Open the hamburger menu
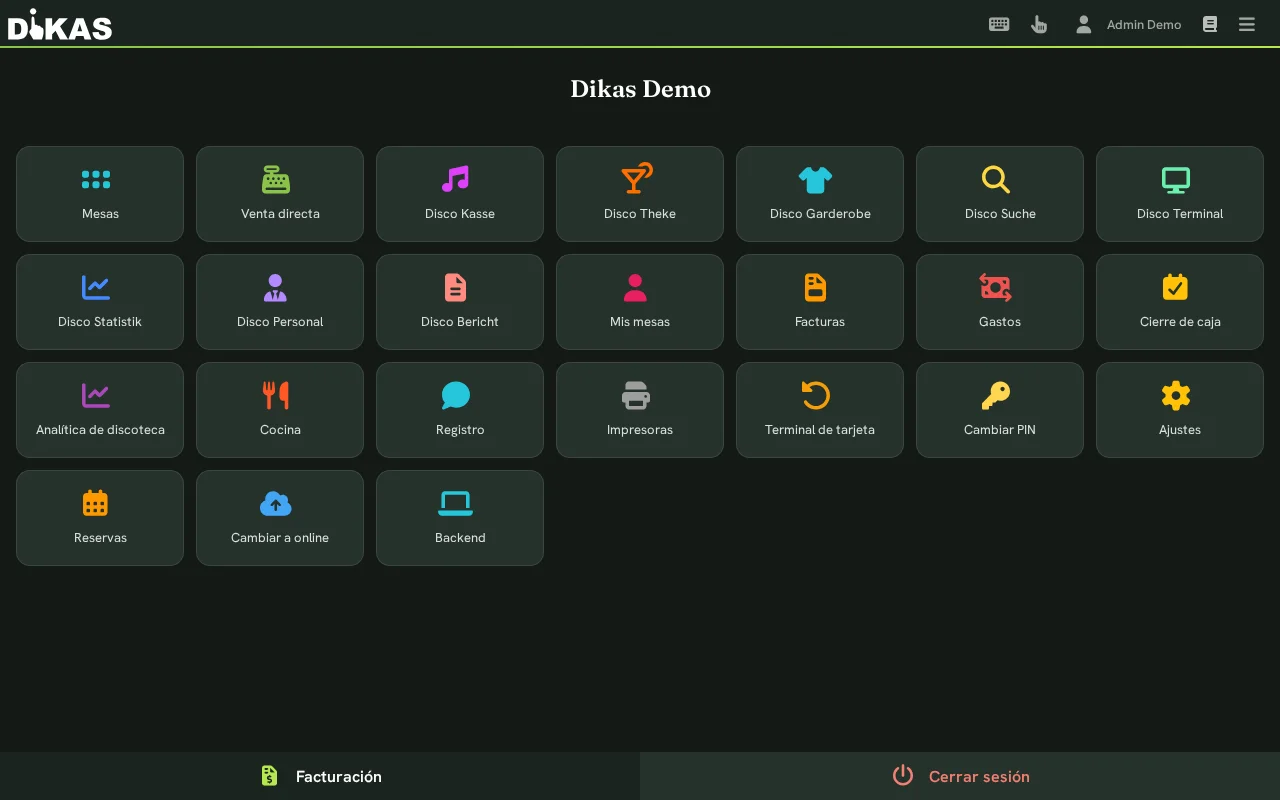This screenshot has width=1280, height=800. click(1247, 24)
